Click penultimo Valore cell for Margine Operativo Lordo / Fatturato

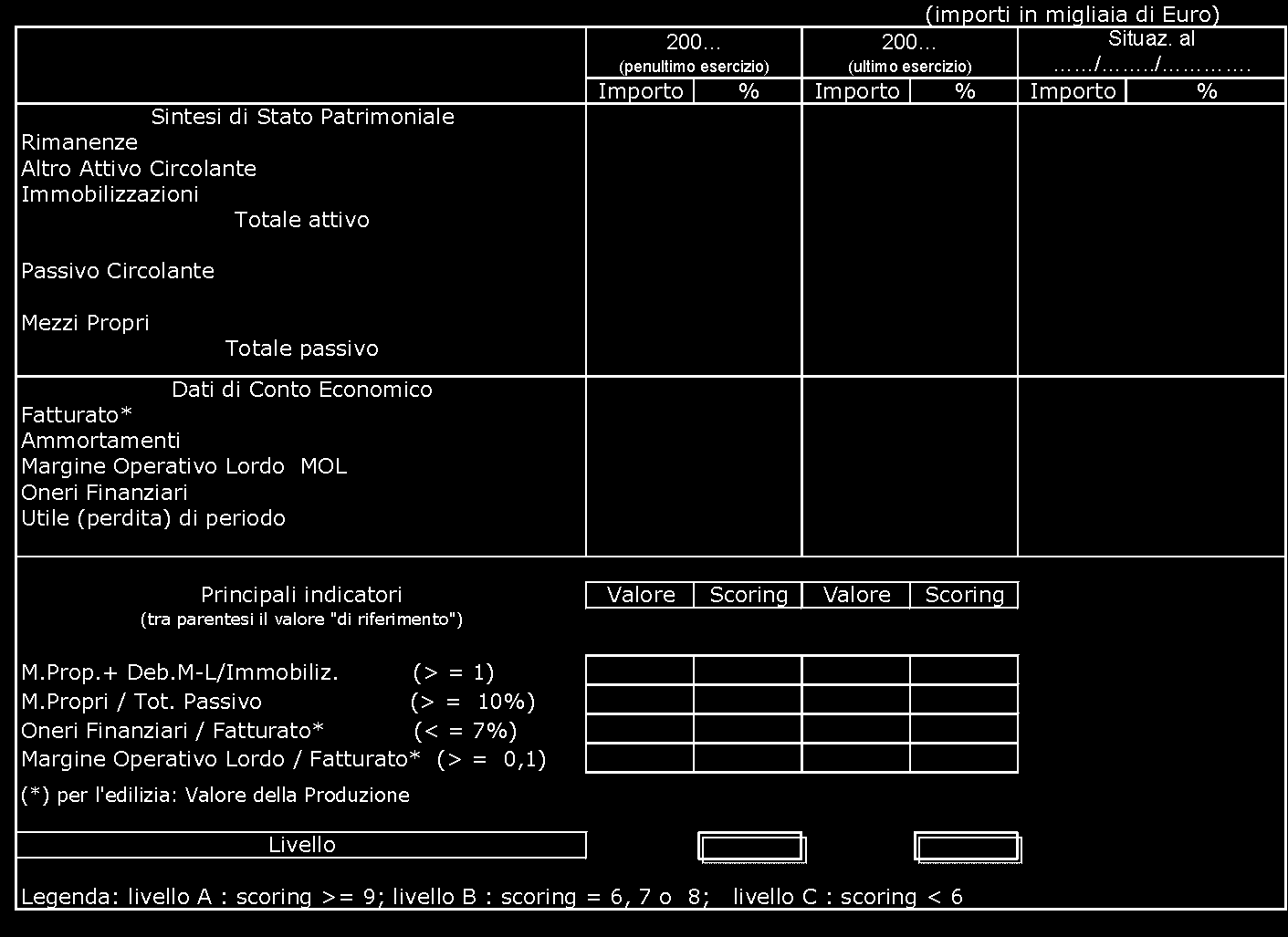(x=640, y=758)
